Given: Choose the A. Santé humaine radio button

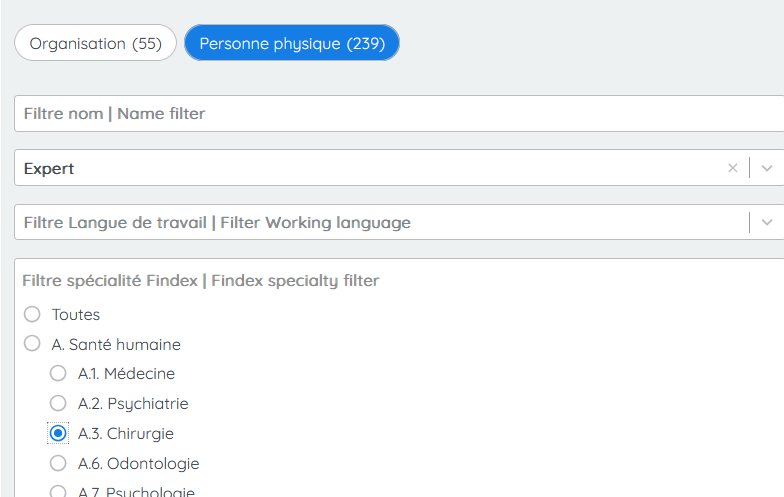Looking at the screenshot, I should pyautogui.click(x=32, y=344).
